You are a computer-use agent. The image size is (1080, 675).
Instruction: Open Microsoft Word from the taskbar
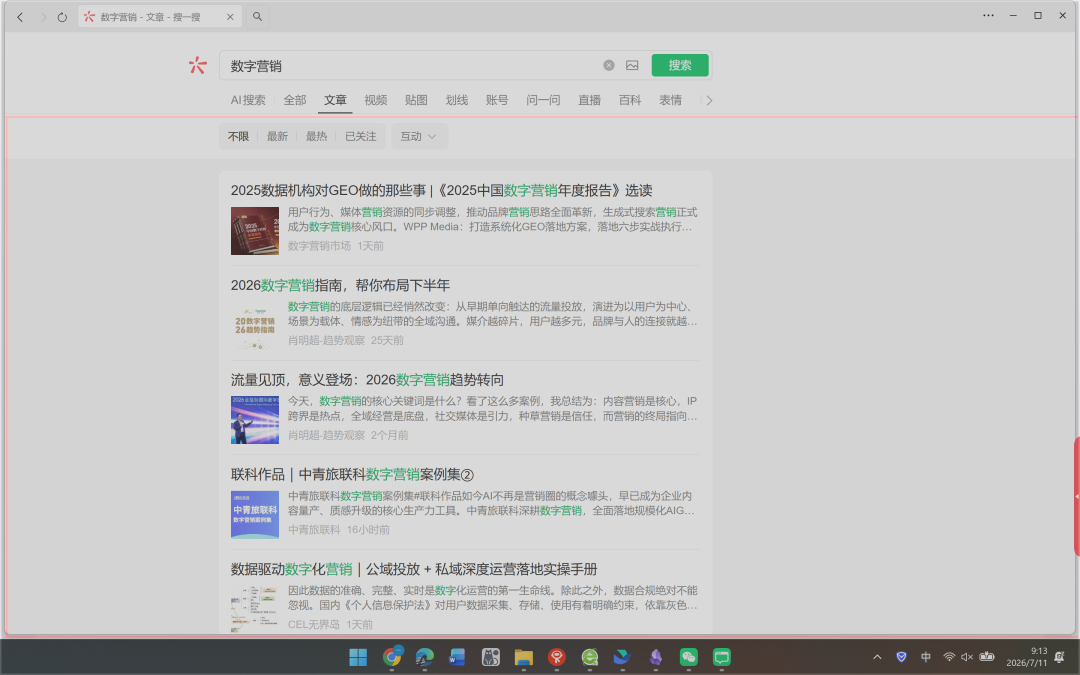click(x=457, y=657)
